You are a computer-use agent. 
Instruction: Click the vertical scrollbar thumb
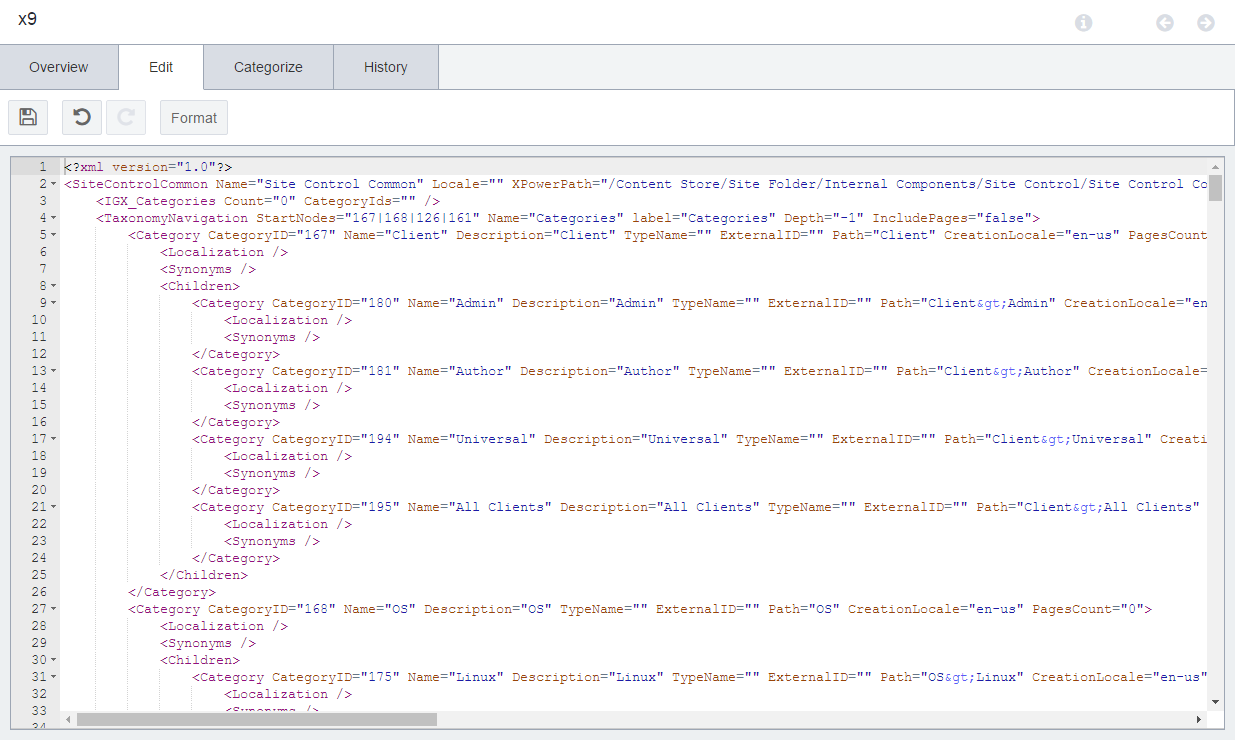(1215, 187)
